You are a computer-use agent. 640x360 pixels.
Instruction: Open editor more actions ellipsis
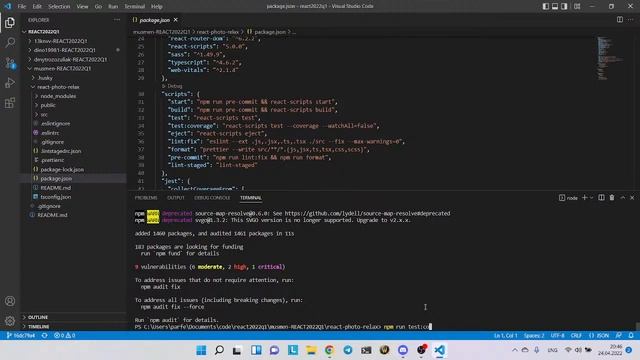pyautogui.click(x=631, y=20)
